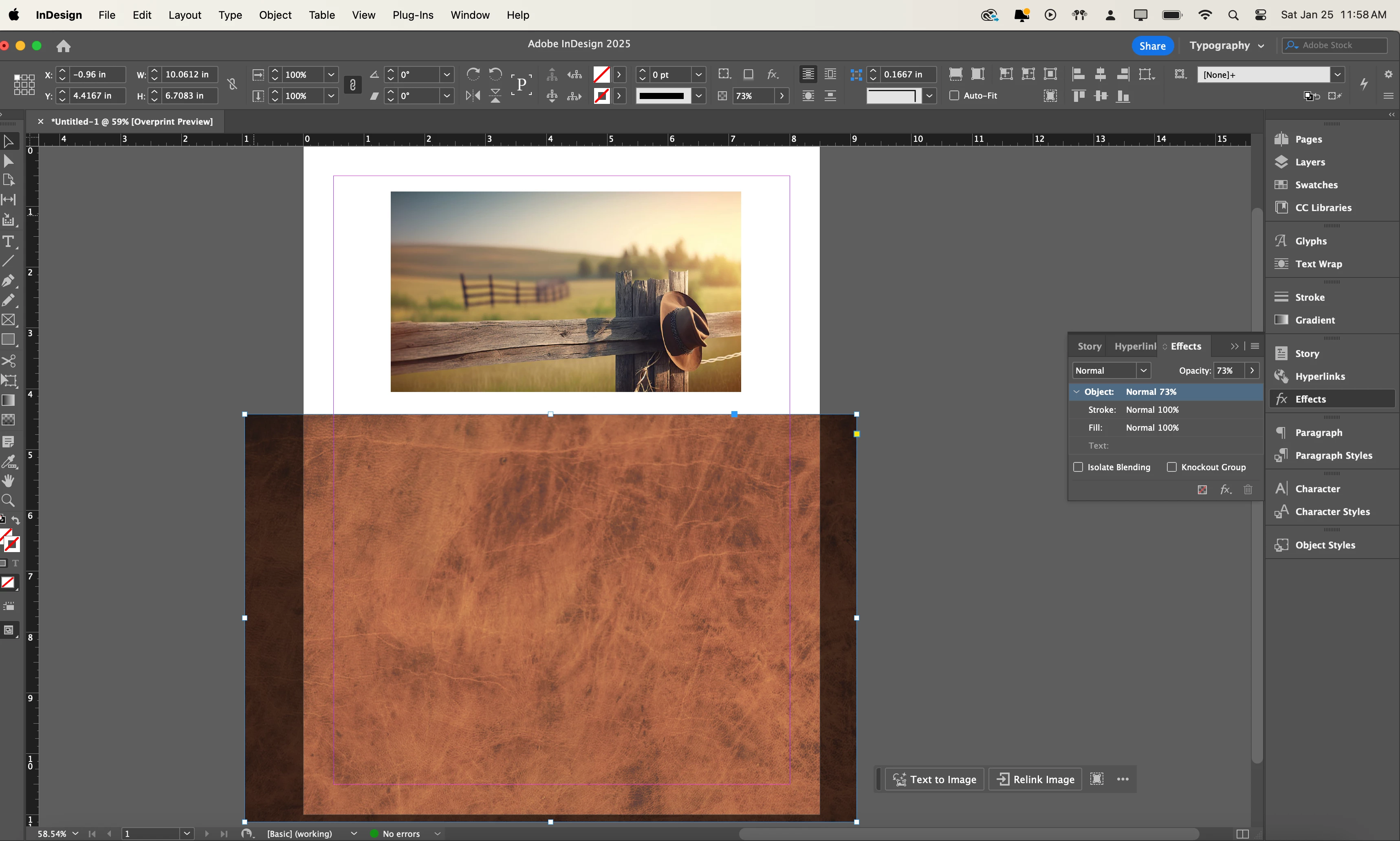Viewport: 1400px width, 841px height.
Task: Check the Isolate Blending option
Action: [1078, 467]
